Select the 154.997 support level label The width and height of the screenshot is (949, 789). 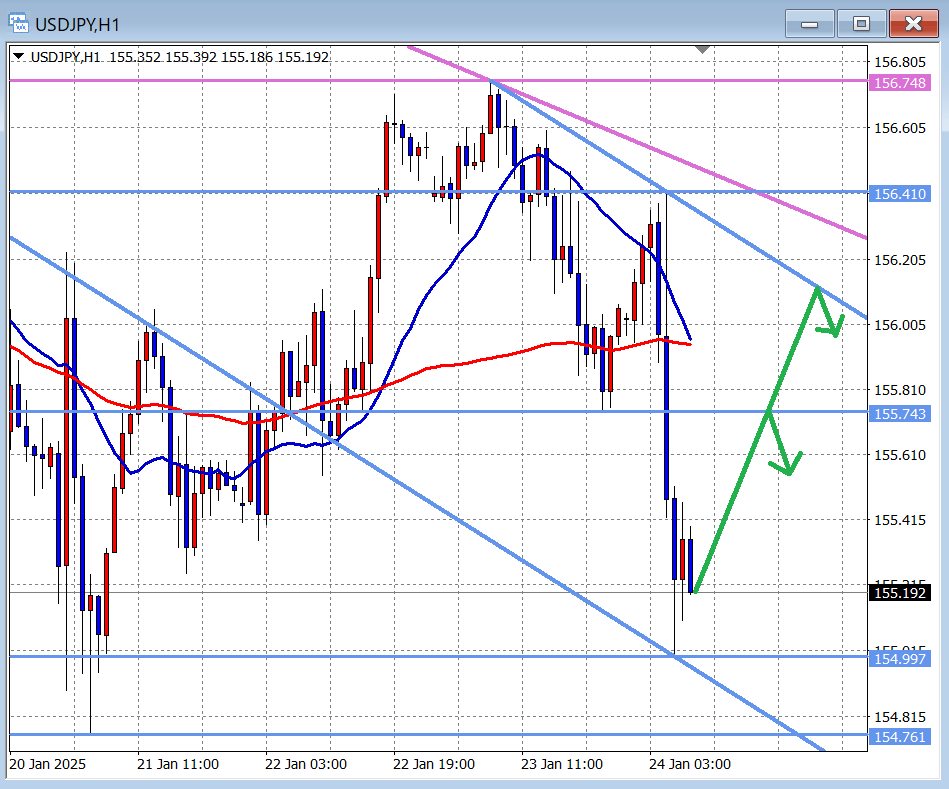(x=899, y=657)
